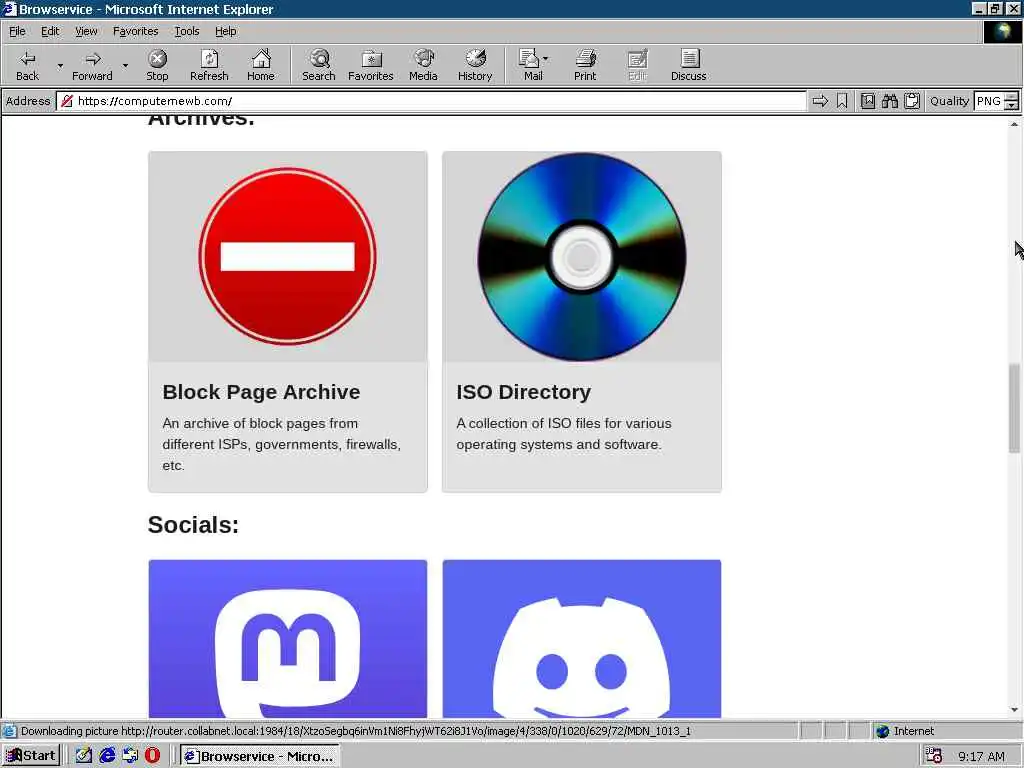Select the Browservice taskbar button
The height and width of the screenshot is (768, 1024).
pos(259,756)
